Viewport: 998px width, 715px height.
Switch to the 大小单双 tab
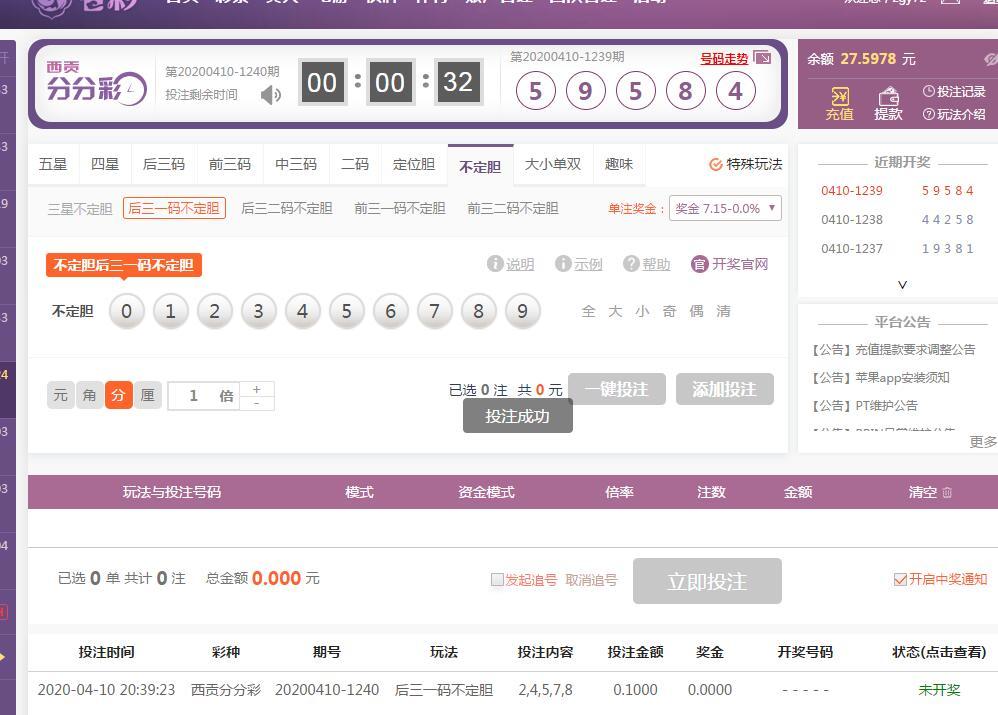pos(553,164)
